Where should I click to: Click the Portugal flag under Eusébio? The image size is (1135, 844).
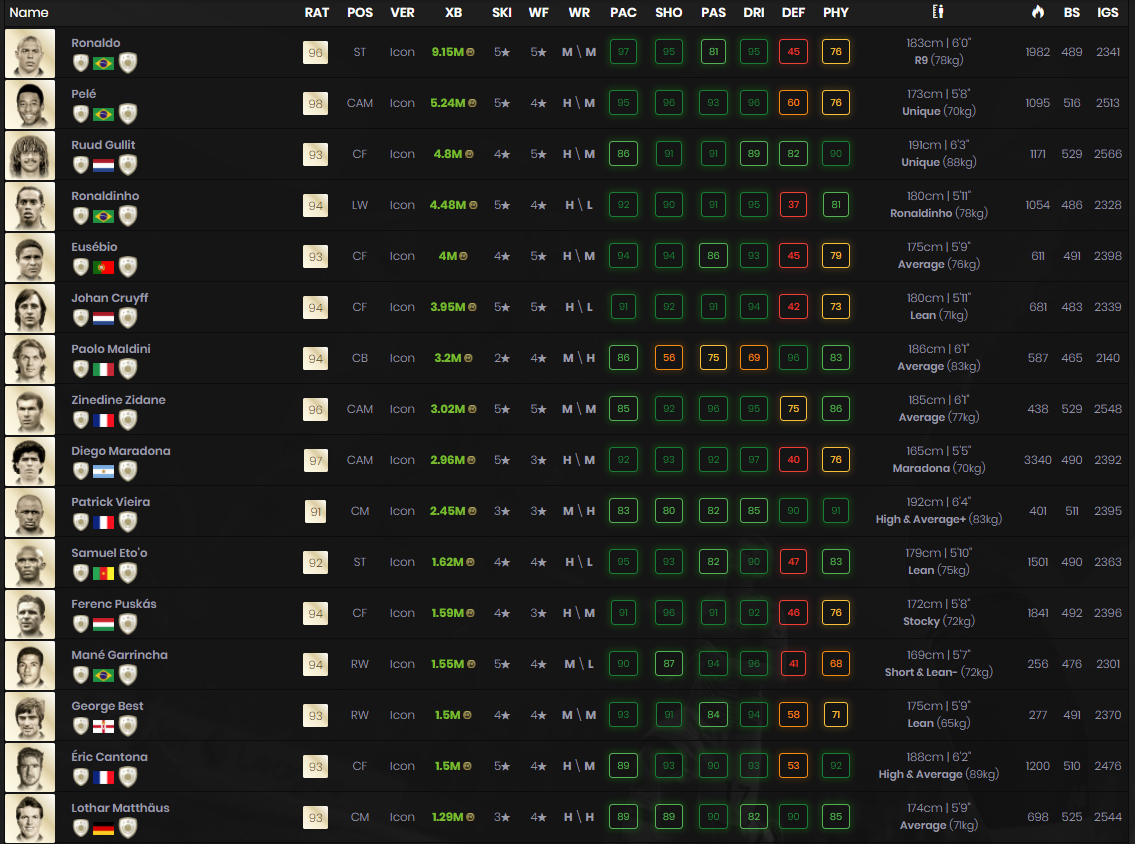[x=104, y=268]
